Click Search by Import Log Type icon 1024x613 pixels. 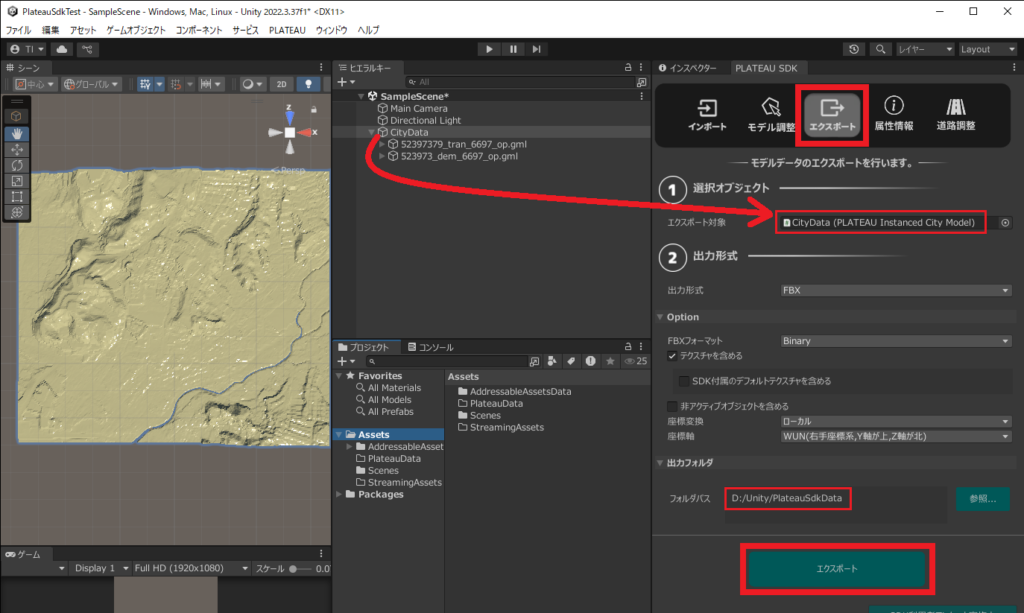click(590, 361)
